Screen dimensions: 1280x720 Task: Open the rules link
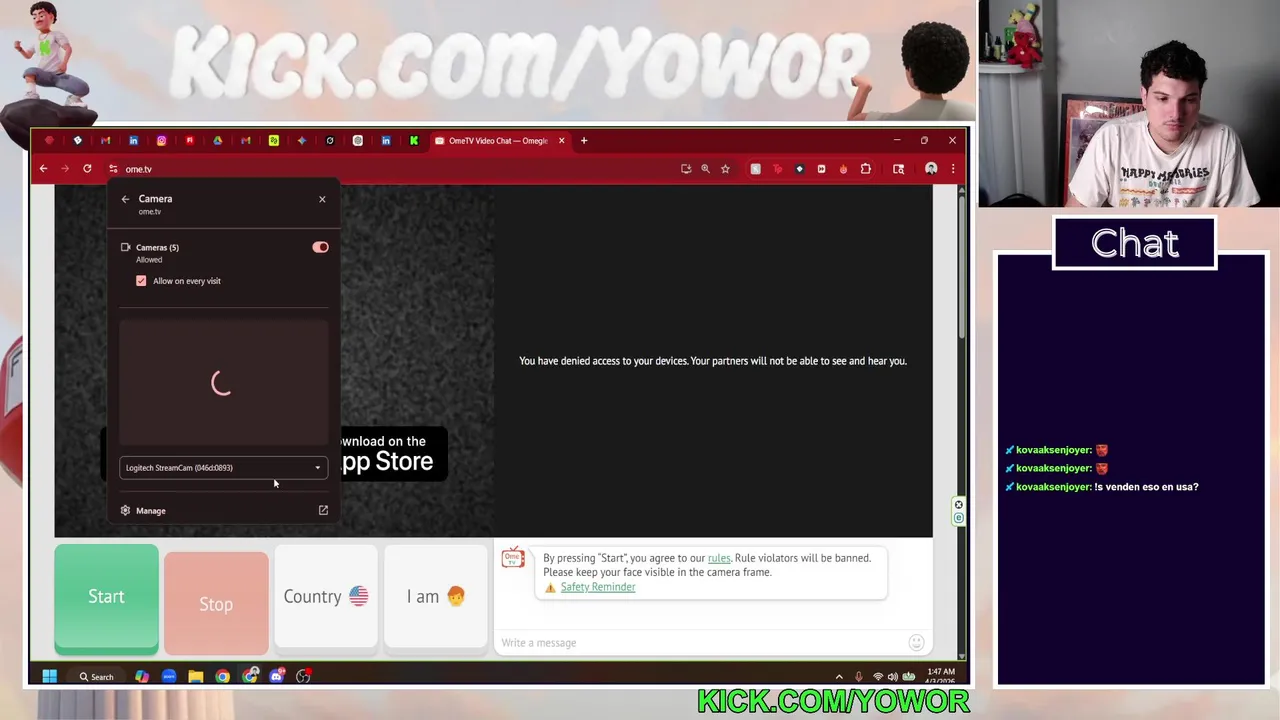(719, 558)
